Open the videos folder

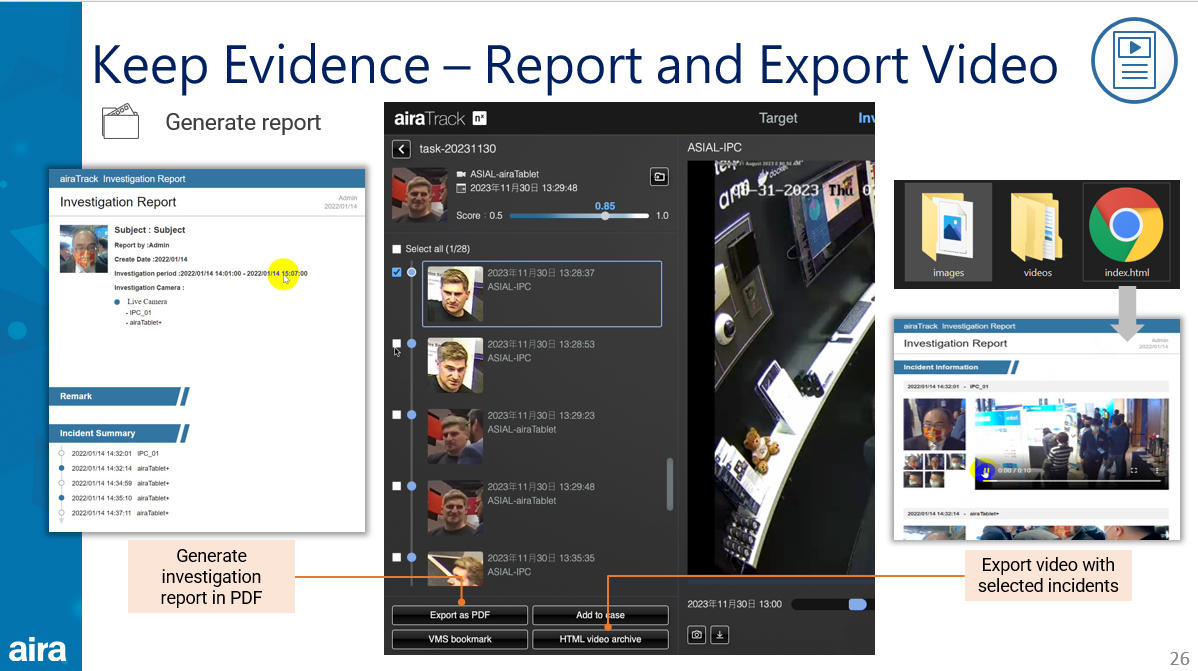pos(1038,233)
